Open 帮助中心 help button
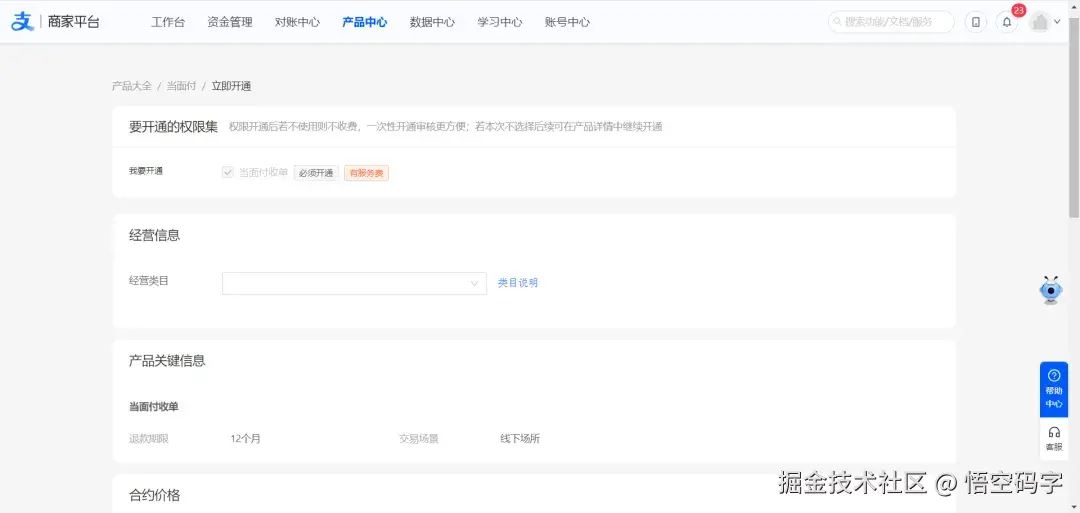The width and height of the screenshot is (1080, 513). click(x=1054, y=390)
